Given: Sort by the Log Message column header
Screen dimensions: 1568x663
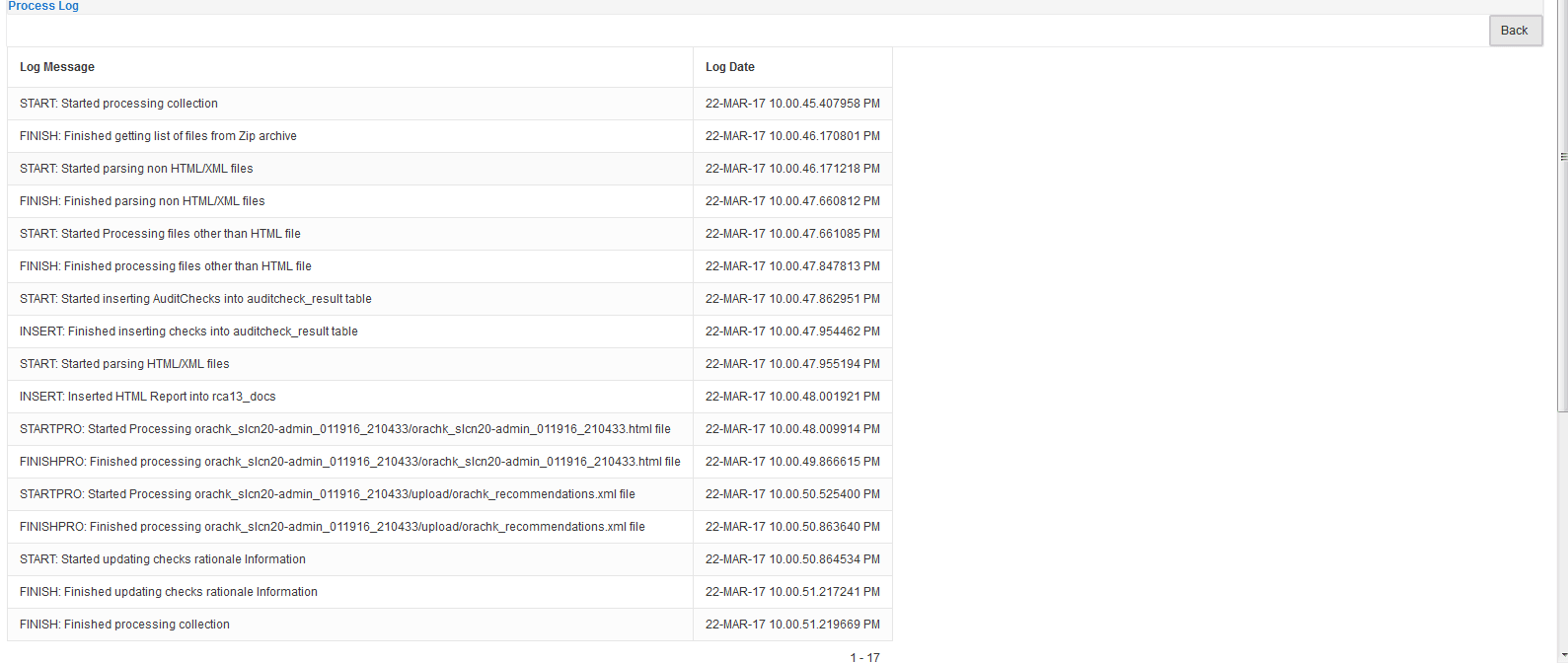Looking at the screenshot, I should coord(57,67).
